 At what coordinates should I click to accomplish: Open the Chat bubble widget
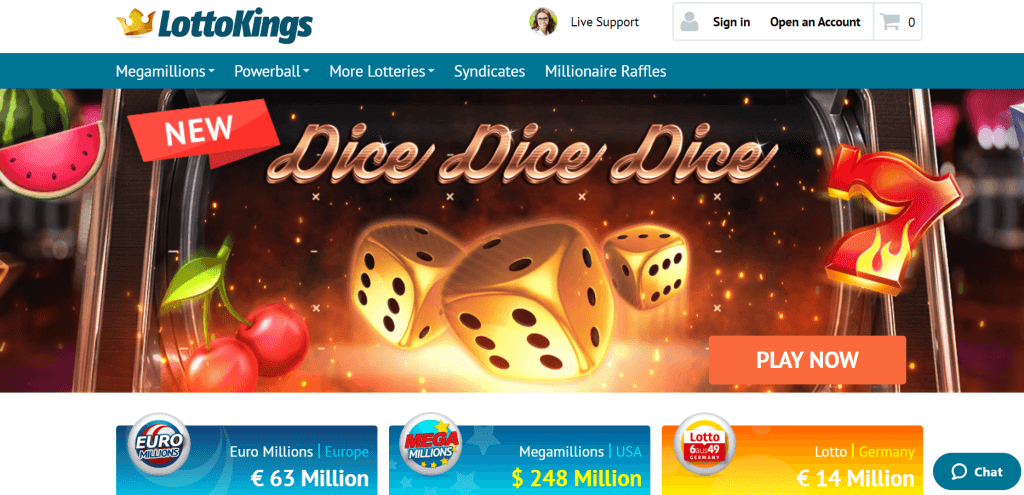[x=977, y=471]
